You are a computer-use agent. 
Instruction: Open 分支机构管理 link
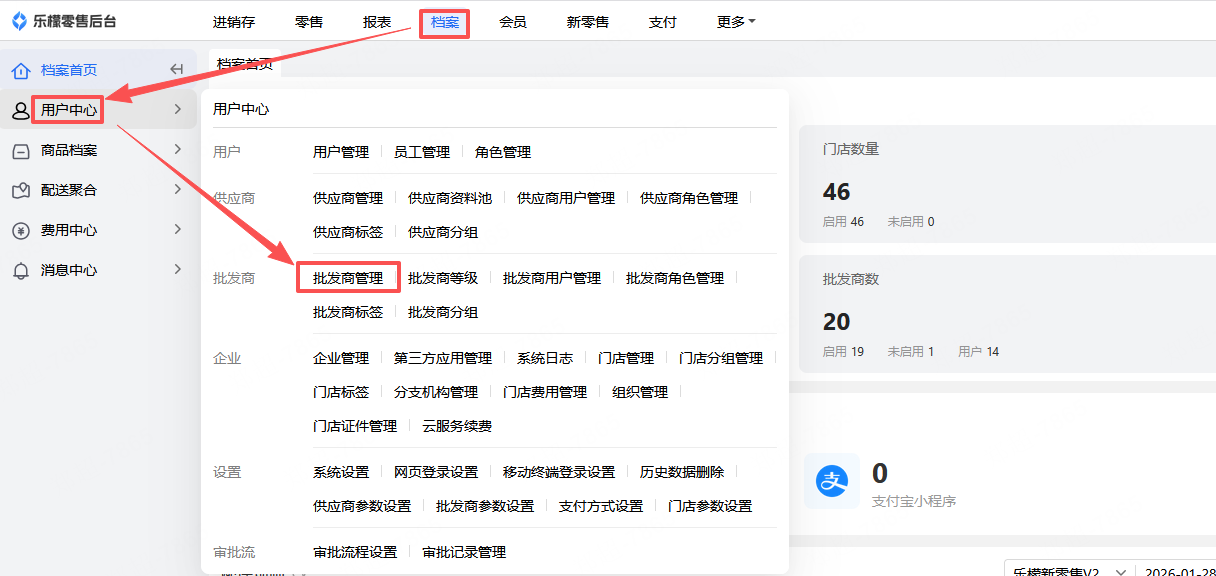click(436, 392)
